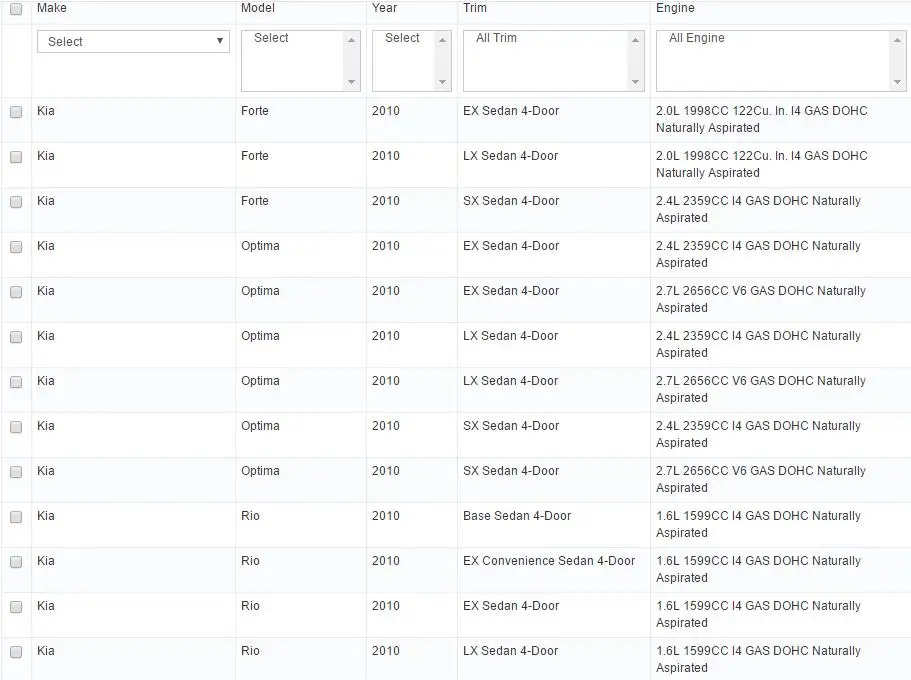The image size is (911, 680).
Task: Check the Rio LX Sedan 4-Door row checkbox
Action: (16, 652)
